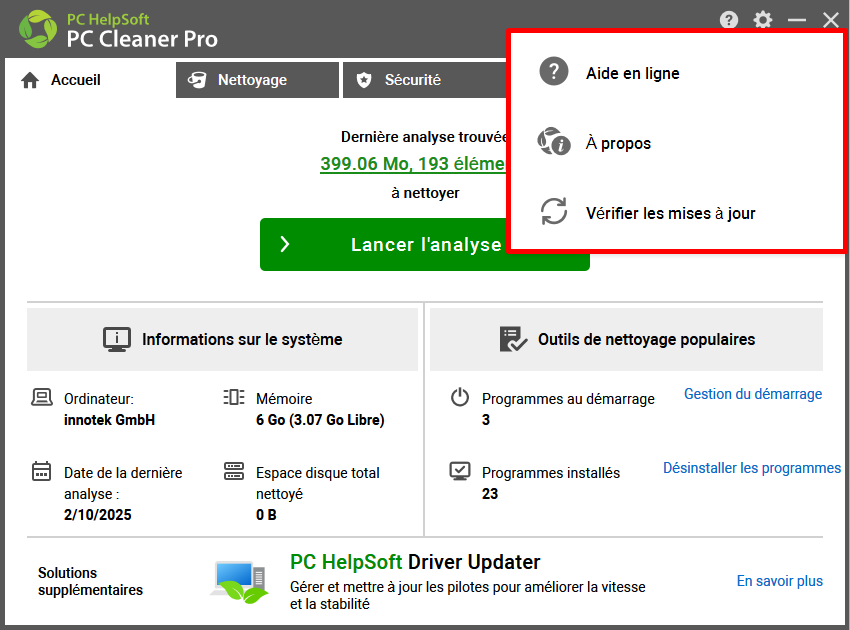Click the Désinstaller les programmes link
This screenshot has width=850, height=630.
coord(752,468)
